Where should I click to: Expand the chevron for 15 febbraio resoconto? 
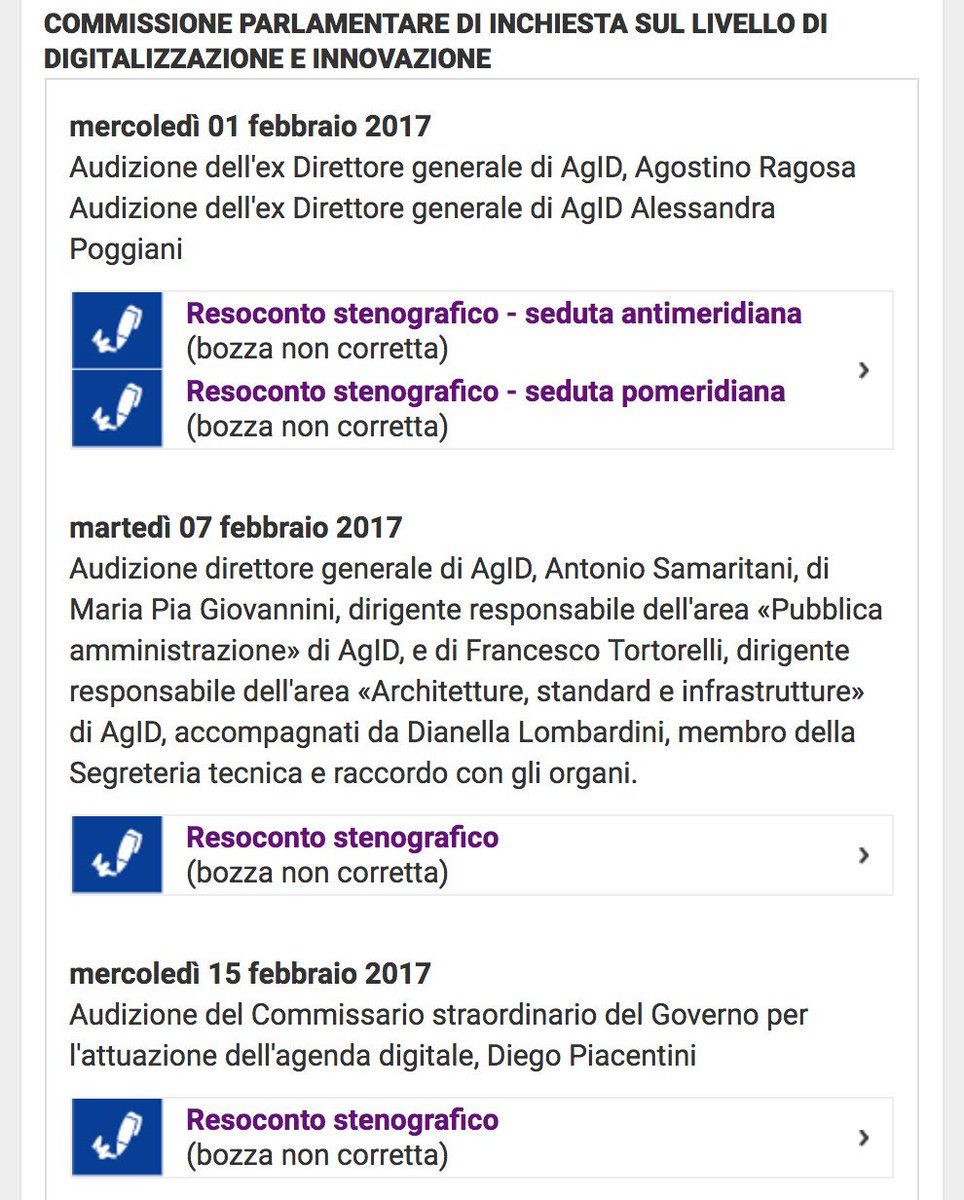click(864, 1137)
